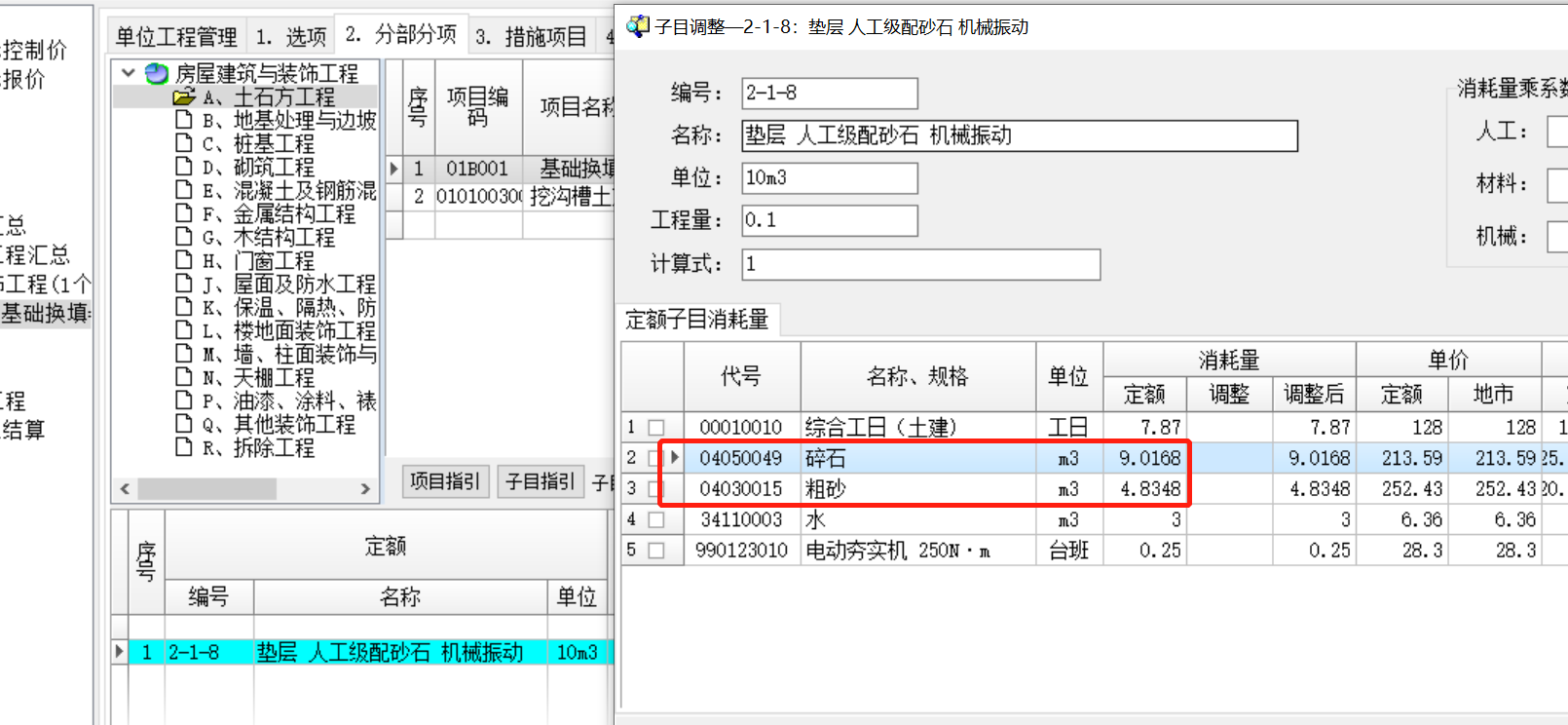Click the 计算式 input field
Screen dimensions: 1568x725
(x=921, y=264)
